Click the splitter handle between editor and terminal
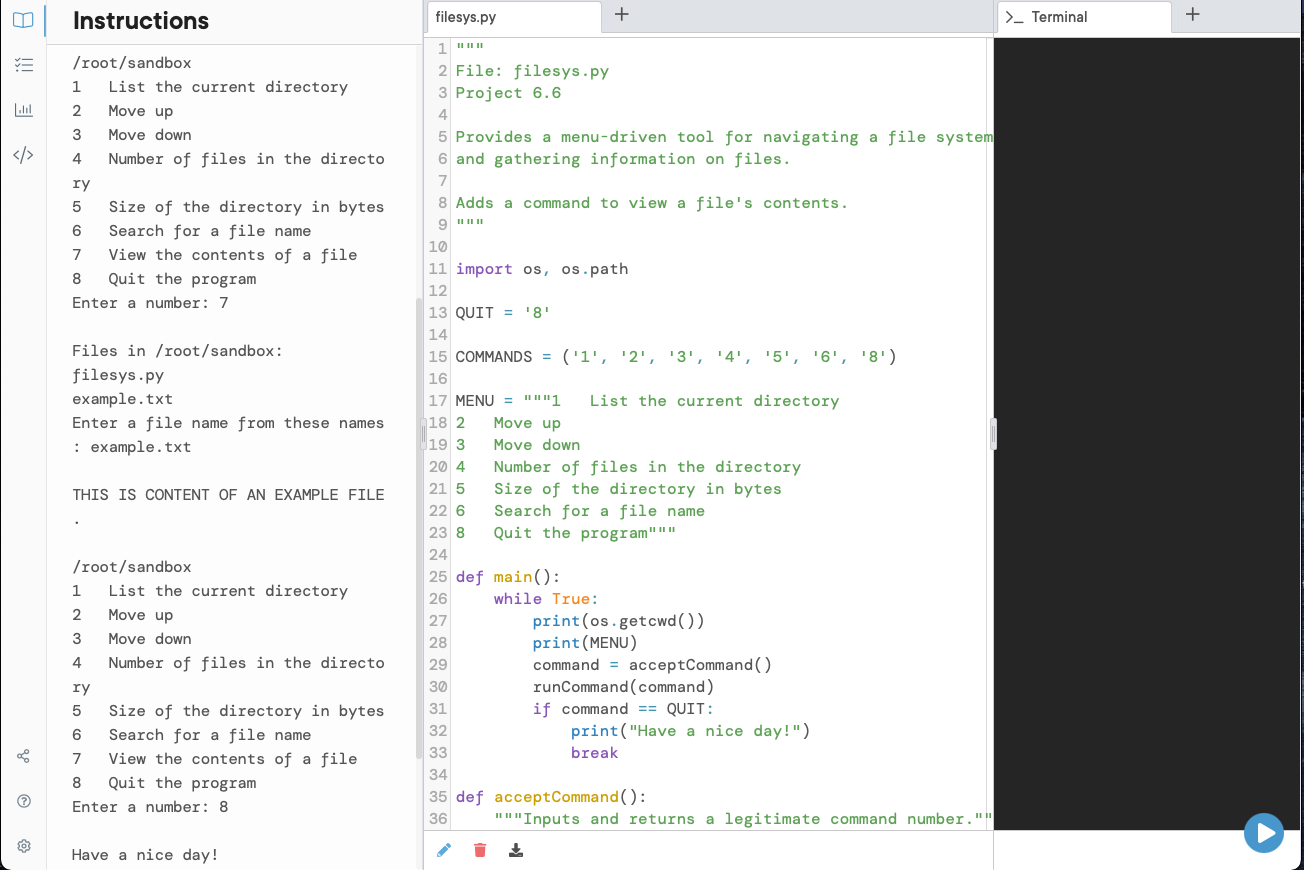Viewport: 1304px width, 870px height. point(993,434)
